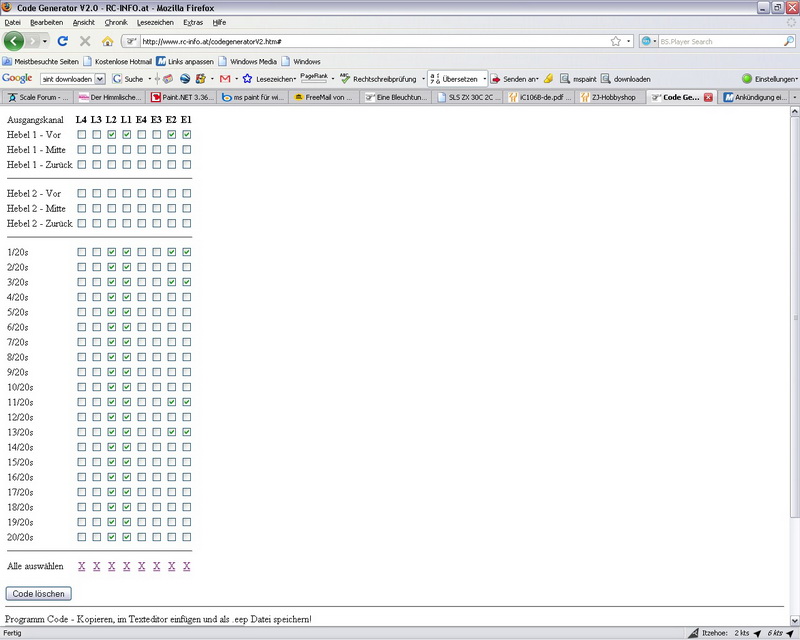Check the L4 box in Hebel 2 - Vor row
This screenshot has height=640, width=800.
82,193
